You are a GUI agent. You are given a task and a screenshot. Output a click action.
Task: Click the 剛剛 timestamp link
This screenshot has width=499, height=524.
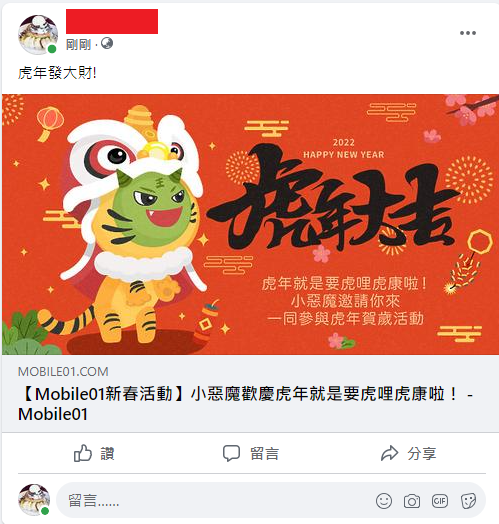point(79,44)
